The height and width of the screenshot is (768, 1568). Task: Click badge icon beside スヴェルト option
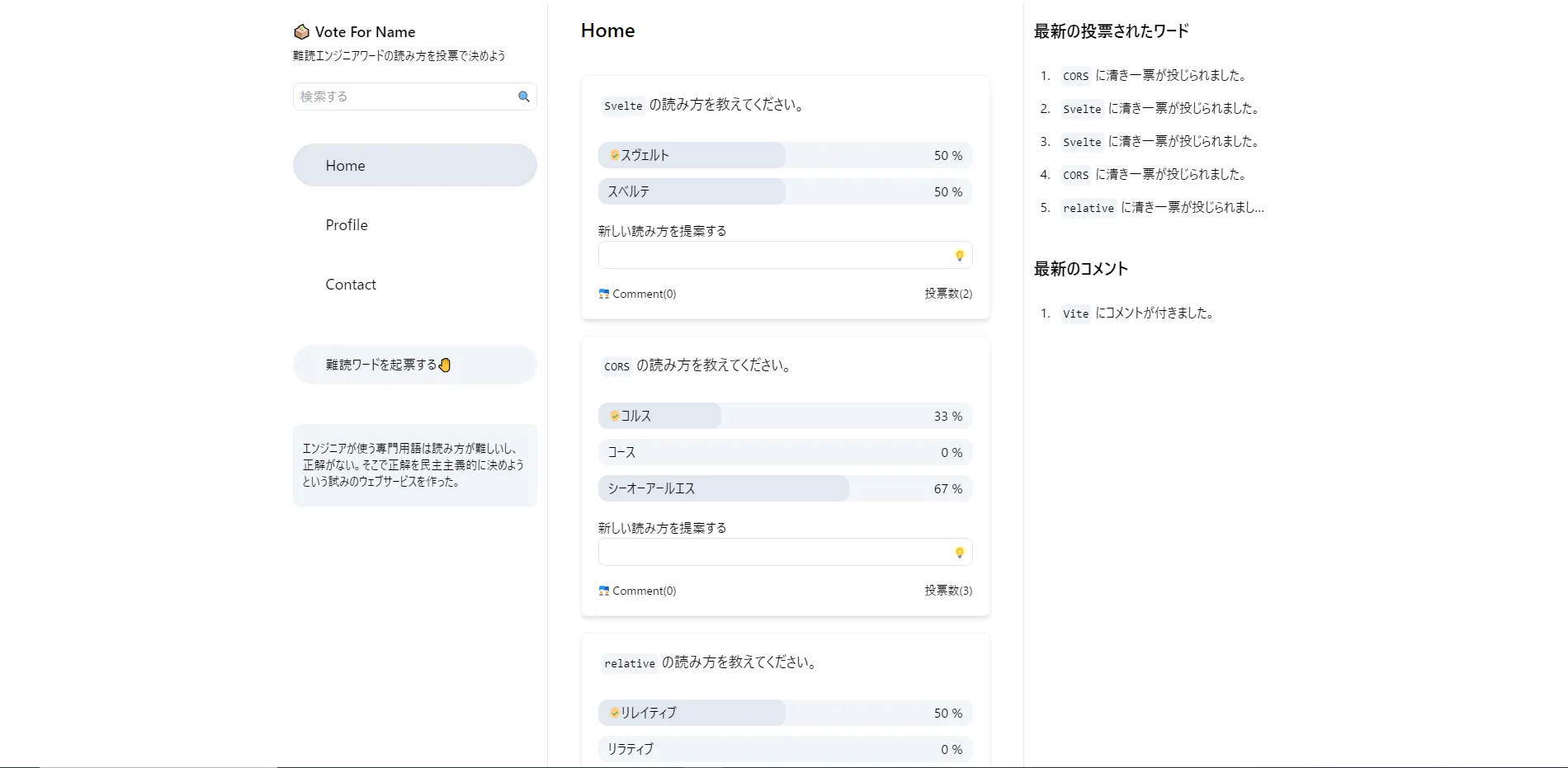tap(615, 155)
